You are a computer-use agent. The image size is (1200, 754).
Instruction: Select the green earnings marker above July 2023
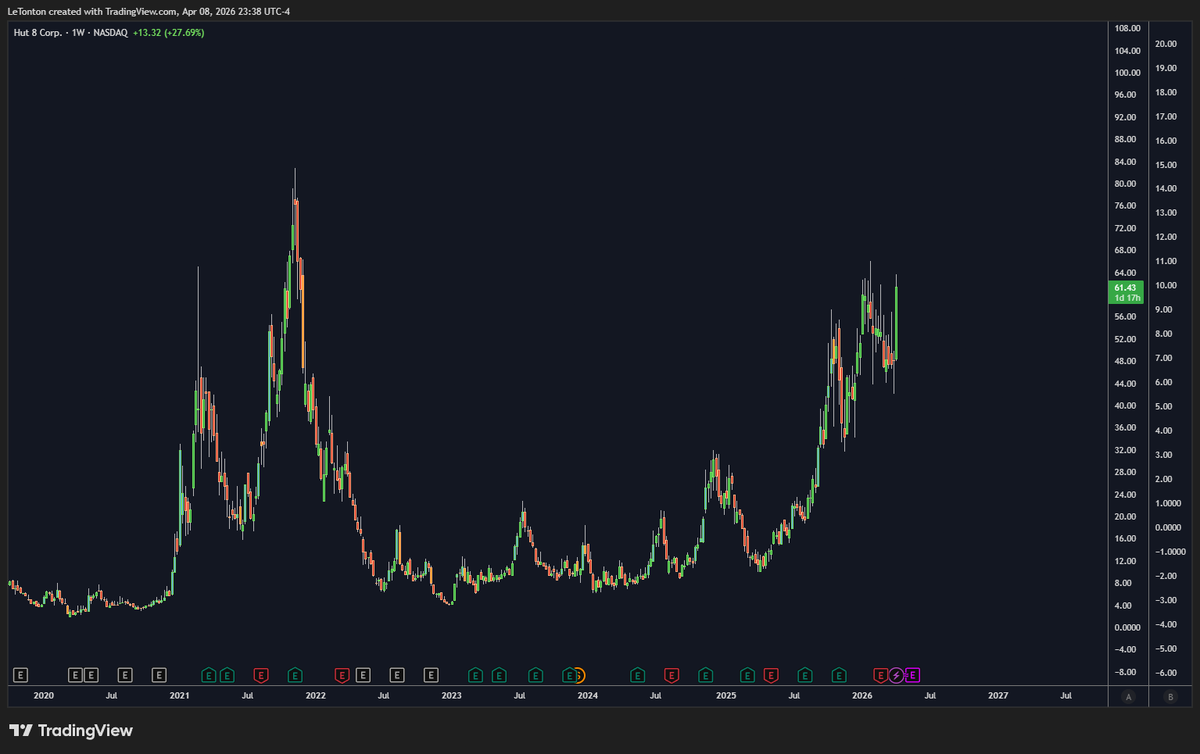click(535, 675)
